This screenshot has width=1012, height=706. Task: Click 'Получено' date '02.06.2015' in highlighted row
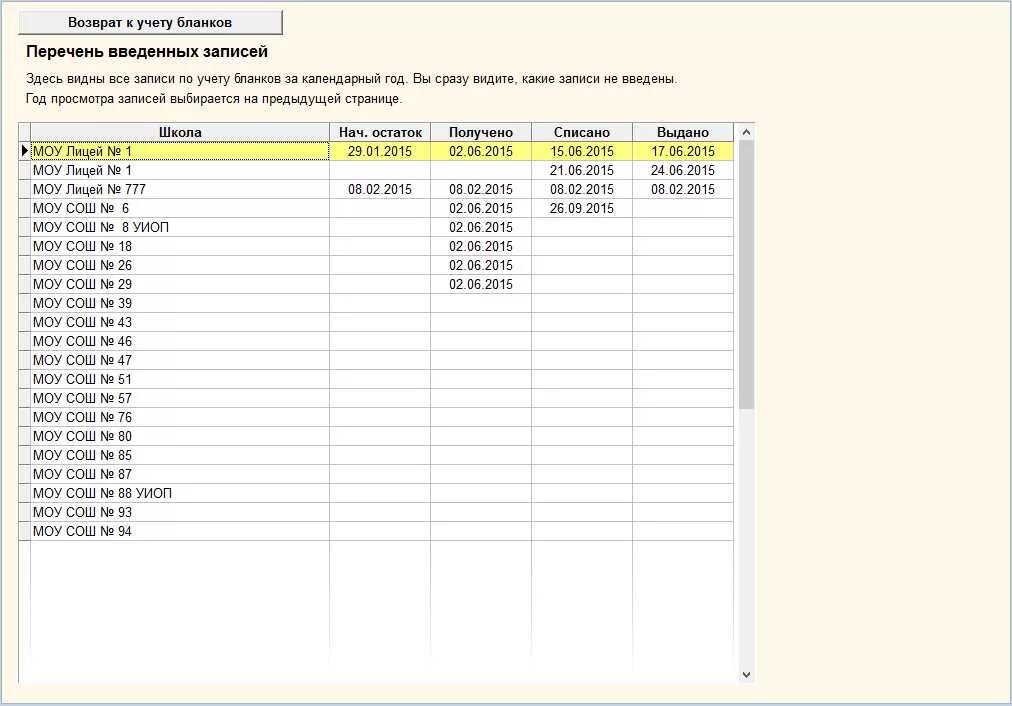coord(481,152)
